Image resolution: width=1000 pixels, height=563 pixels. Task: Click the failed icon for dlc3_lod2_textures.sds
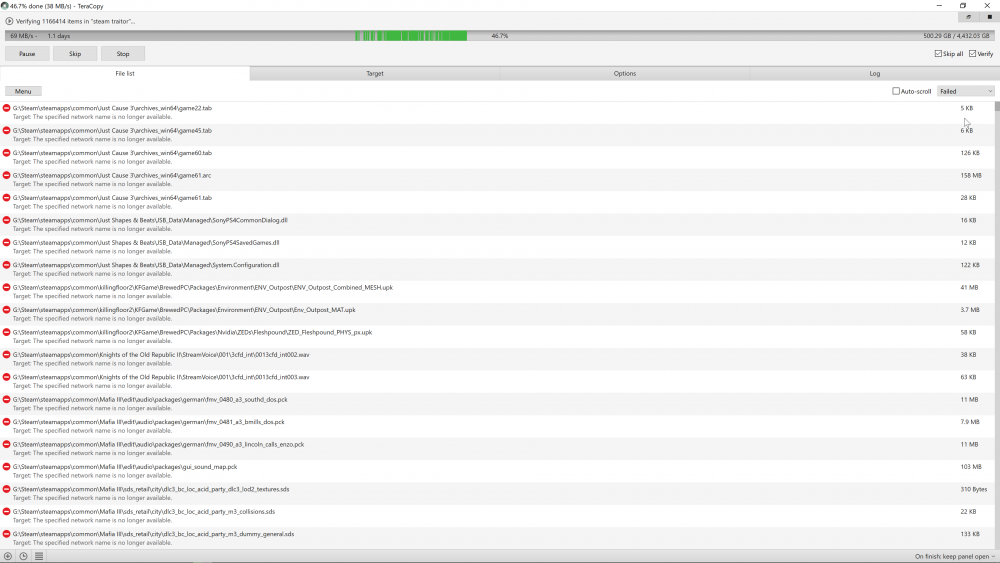pyautogui.click(x=6, y=489)
